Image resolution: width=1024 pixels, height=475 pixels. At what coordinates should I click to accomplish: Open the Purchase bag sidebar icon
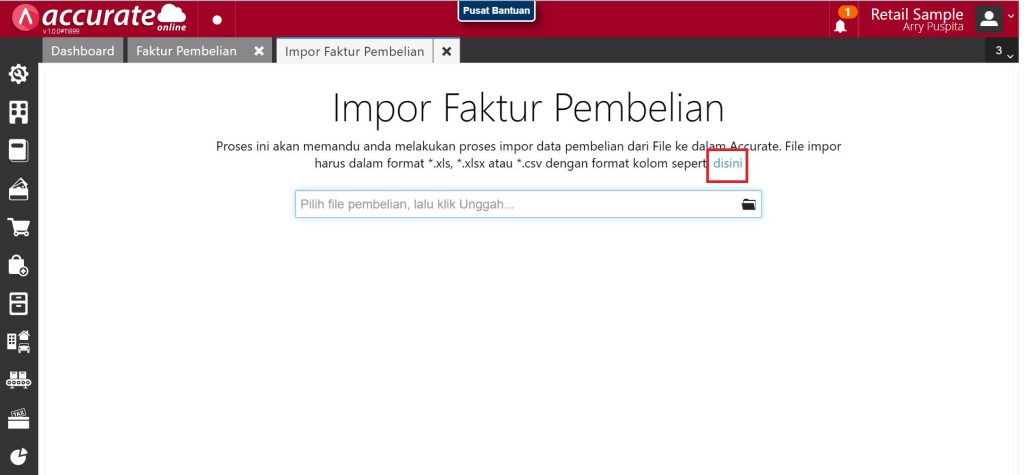pyautogui.click(x=18, y=265)
